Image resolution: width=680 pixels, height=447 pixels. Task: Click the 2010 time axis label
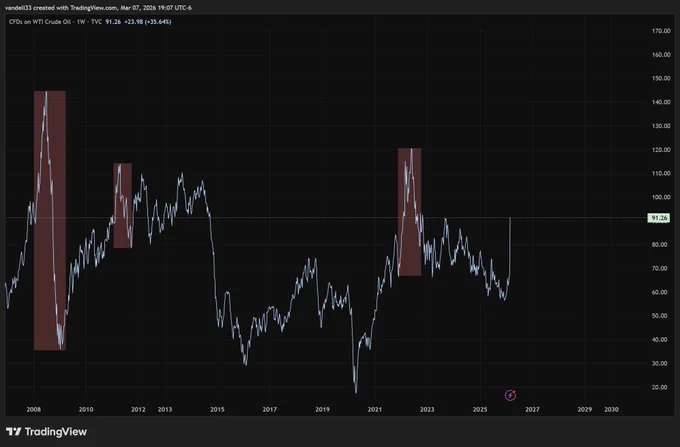coord(86,409)
